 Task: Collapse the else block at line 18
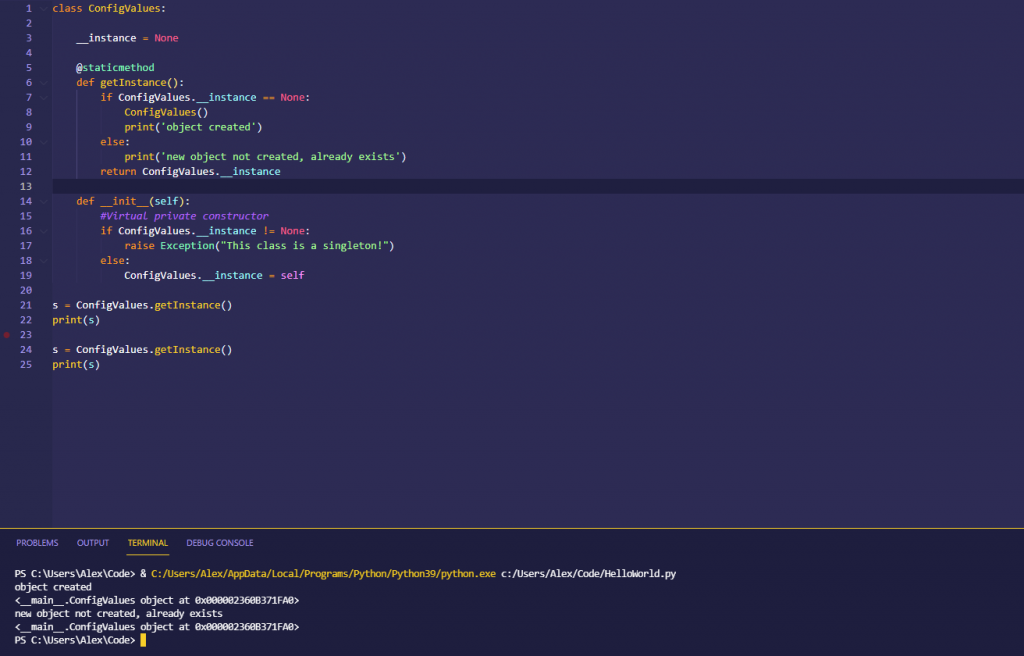pyautogui.click(x=44, y=260)
